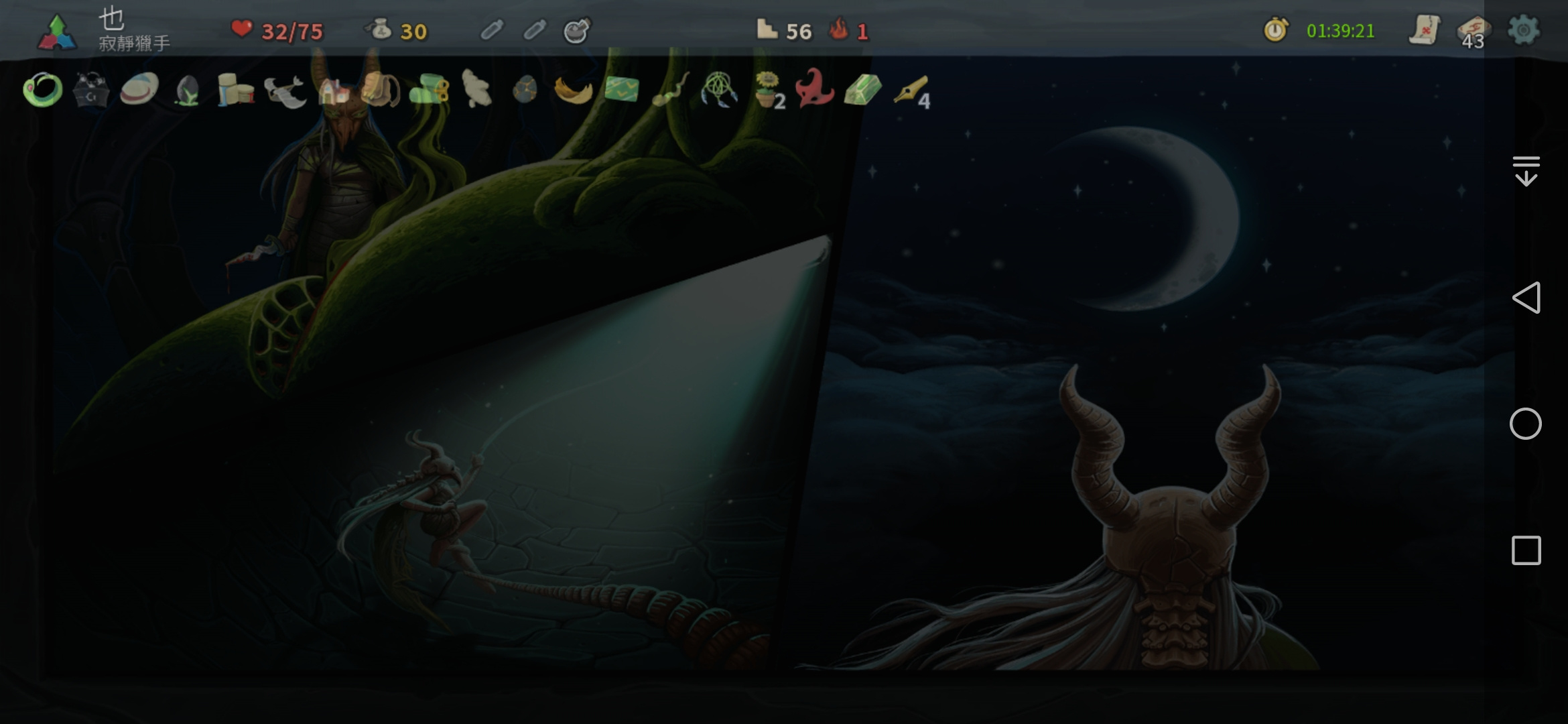
Task: Tap the gold money bag icon
Action: pos(378,29)
